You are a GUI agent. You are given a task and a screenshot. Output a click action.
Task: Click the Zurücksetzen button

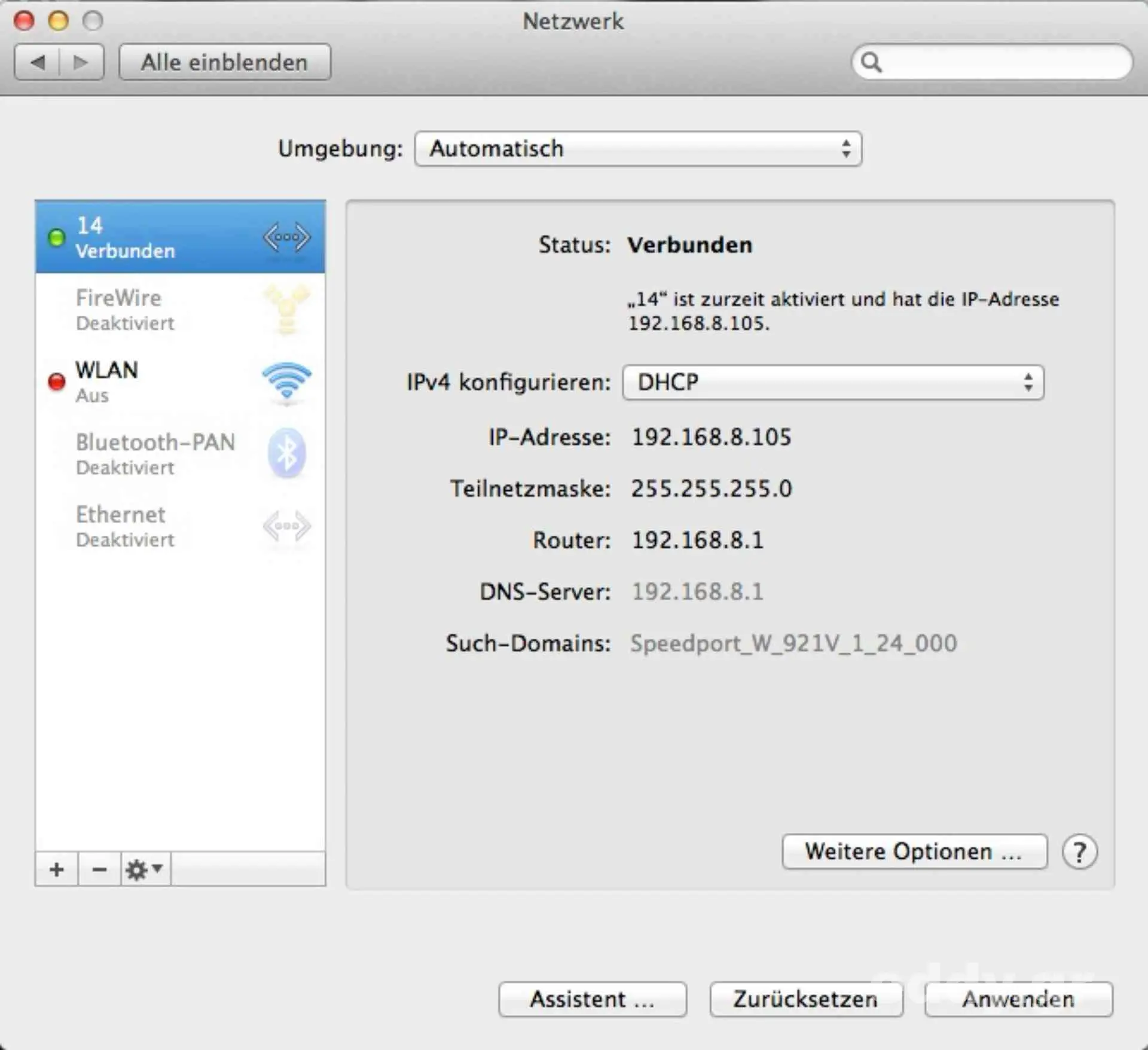[805, 999]
